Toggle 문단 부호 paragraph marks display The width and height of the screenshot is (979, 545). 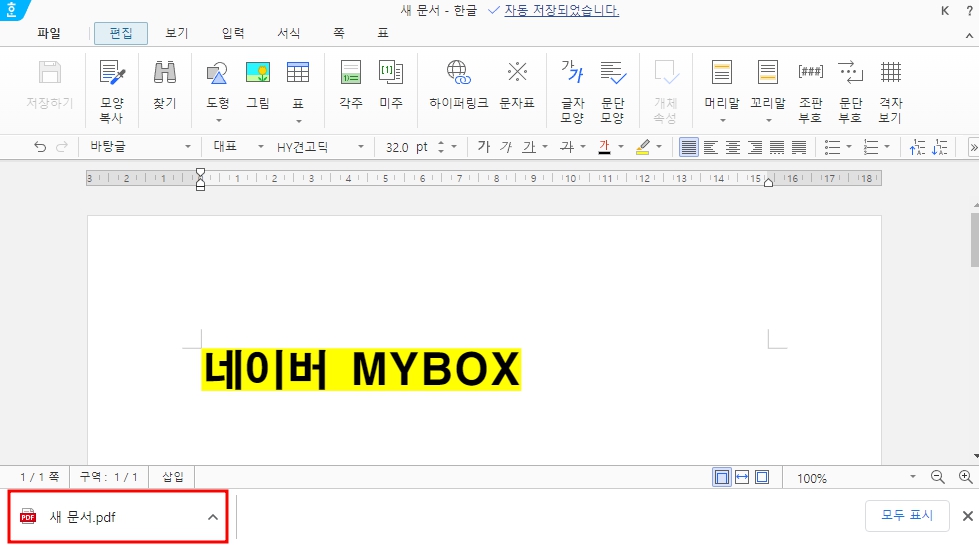pos(850,73)
